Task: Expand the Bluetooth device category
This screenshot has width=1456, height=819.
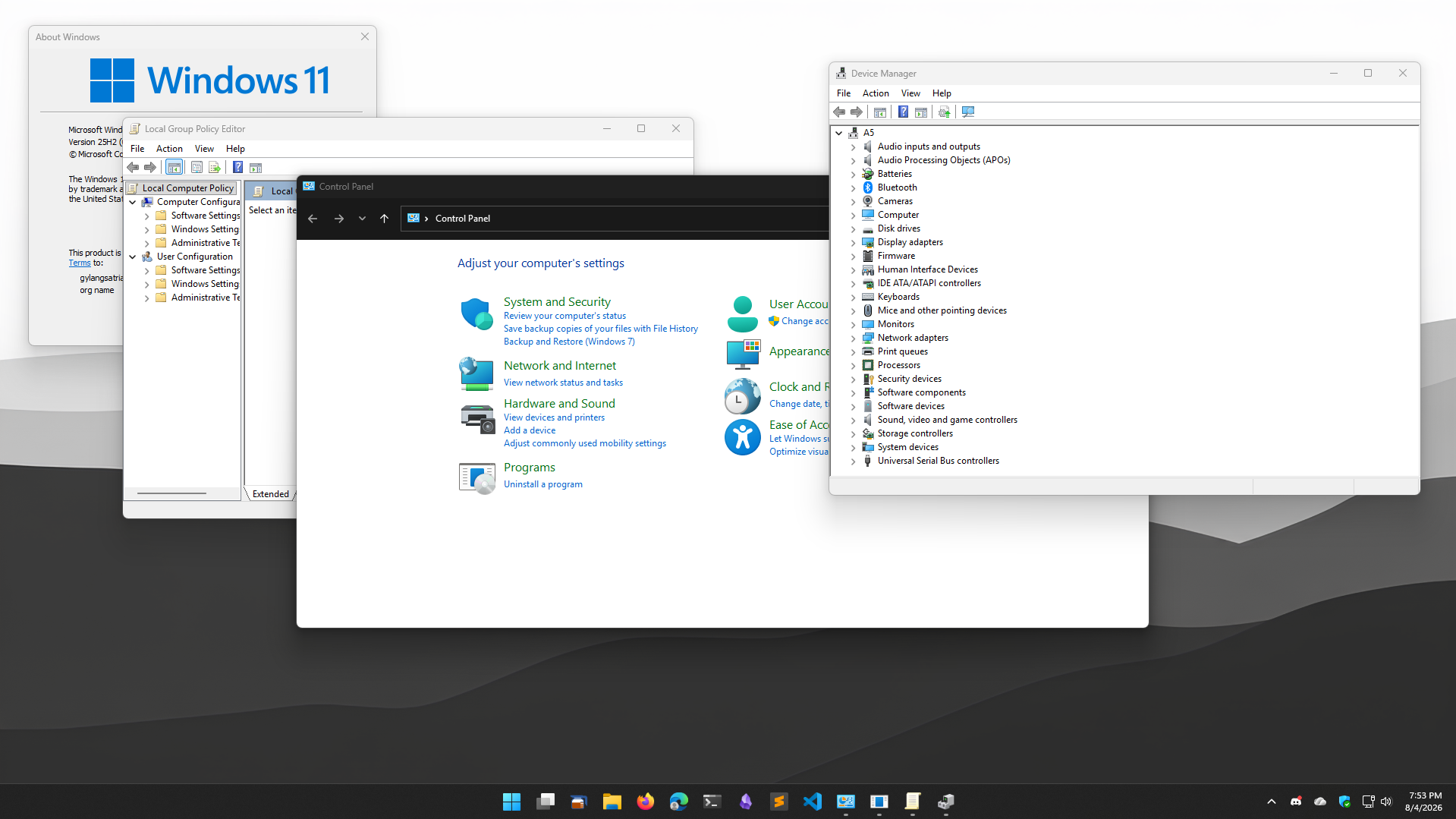Action: (x=853, y=187)
